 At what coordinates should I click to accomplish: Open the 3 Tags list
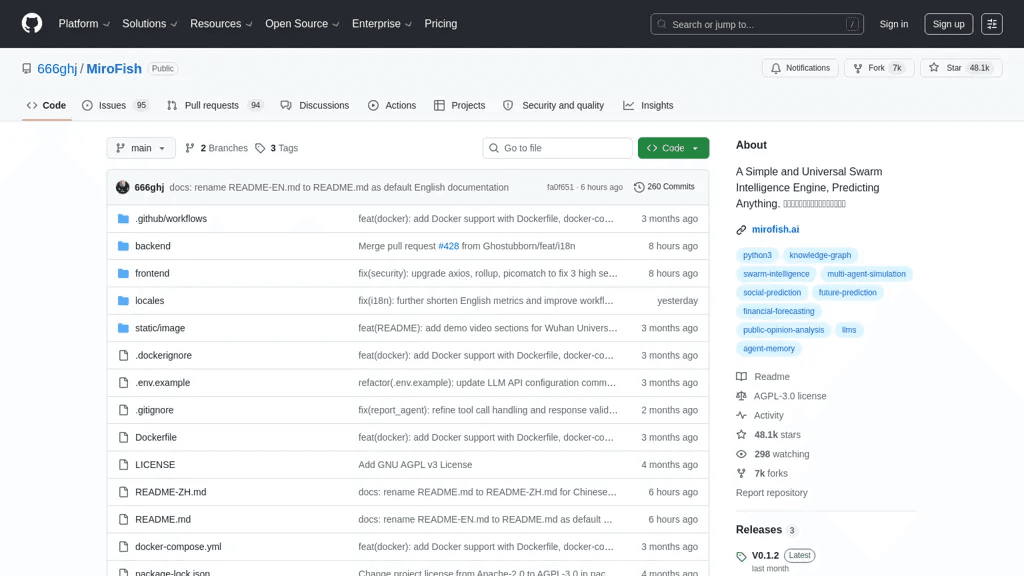277,148
